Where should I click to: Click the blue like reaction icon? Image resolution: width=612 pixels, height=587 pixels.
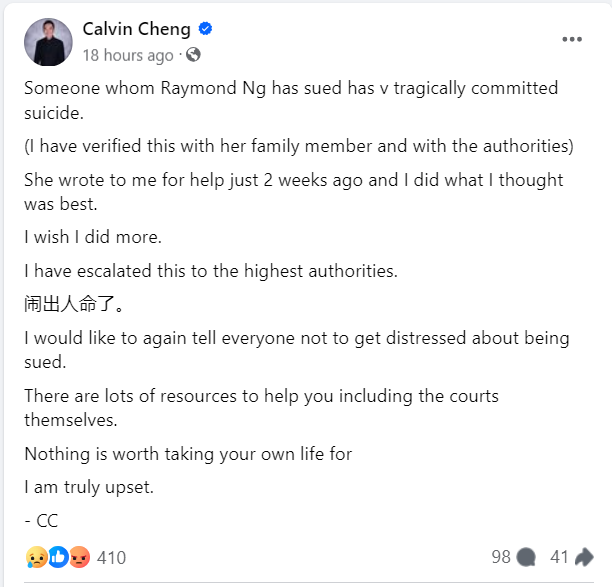[x=58, y=557]
